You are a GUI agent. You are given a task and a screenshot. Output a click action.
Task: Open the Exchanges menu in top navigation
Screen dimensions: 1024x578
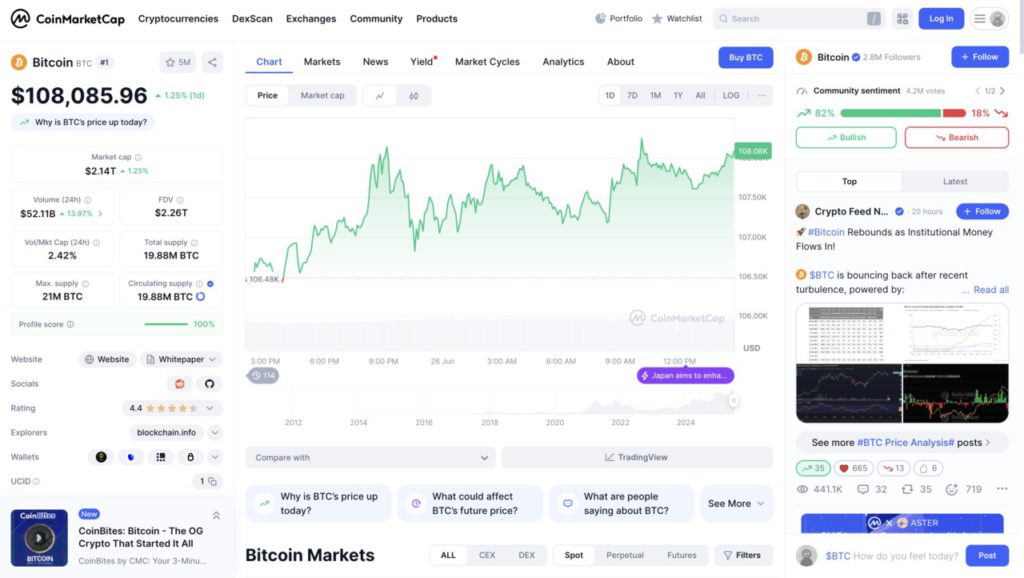tap(311, 19)
